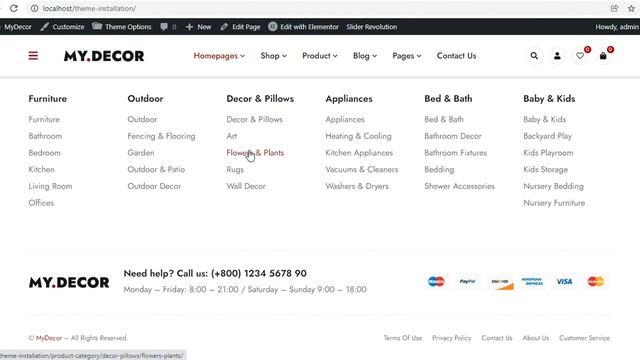
Task: Click MyDecor in the admin bar
Action: (x=18, y=27)
